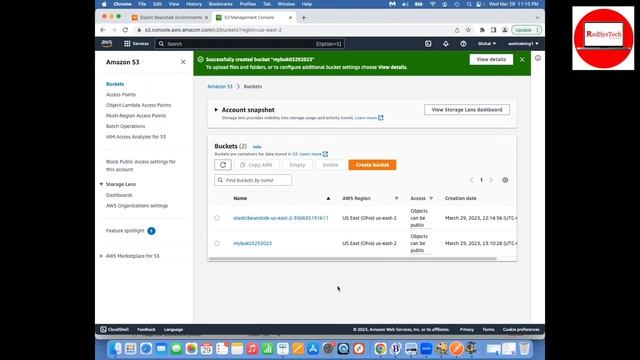Open the Chrome share page icon
Viewport: 640px width, 360px height.
point(457,30)
